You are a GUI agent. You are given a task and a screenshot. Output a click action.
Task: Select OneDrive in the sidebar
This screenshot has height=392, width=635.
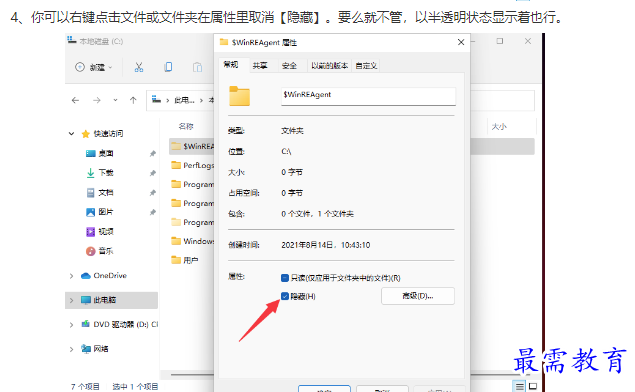(x=104, y=276)
